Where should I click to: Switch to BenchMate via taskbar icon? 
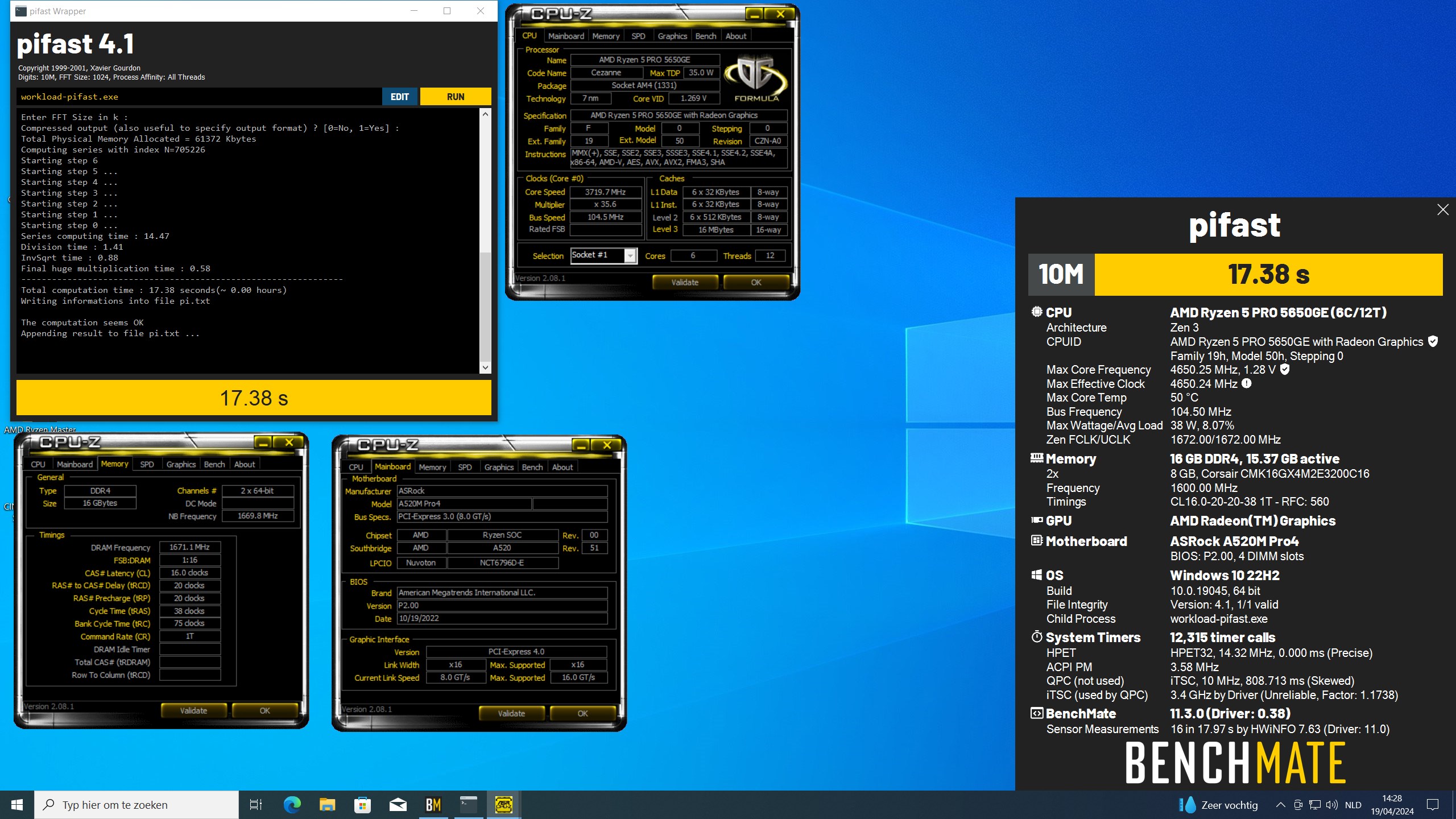(433, 805)
